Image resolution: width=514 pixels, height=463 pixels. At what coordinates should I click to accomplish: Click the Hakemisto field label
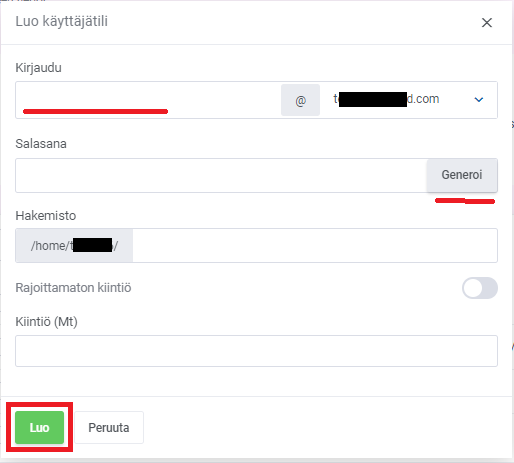click(46, 216)
